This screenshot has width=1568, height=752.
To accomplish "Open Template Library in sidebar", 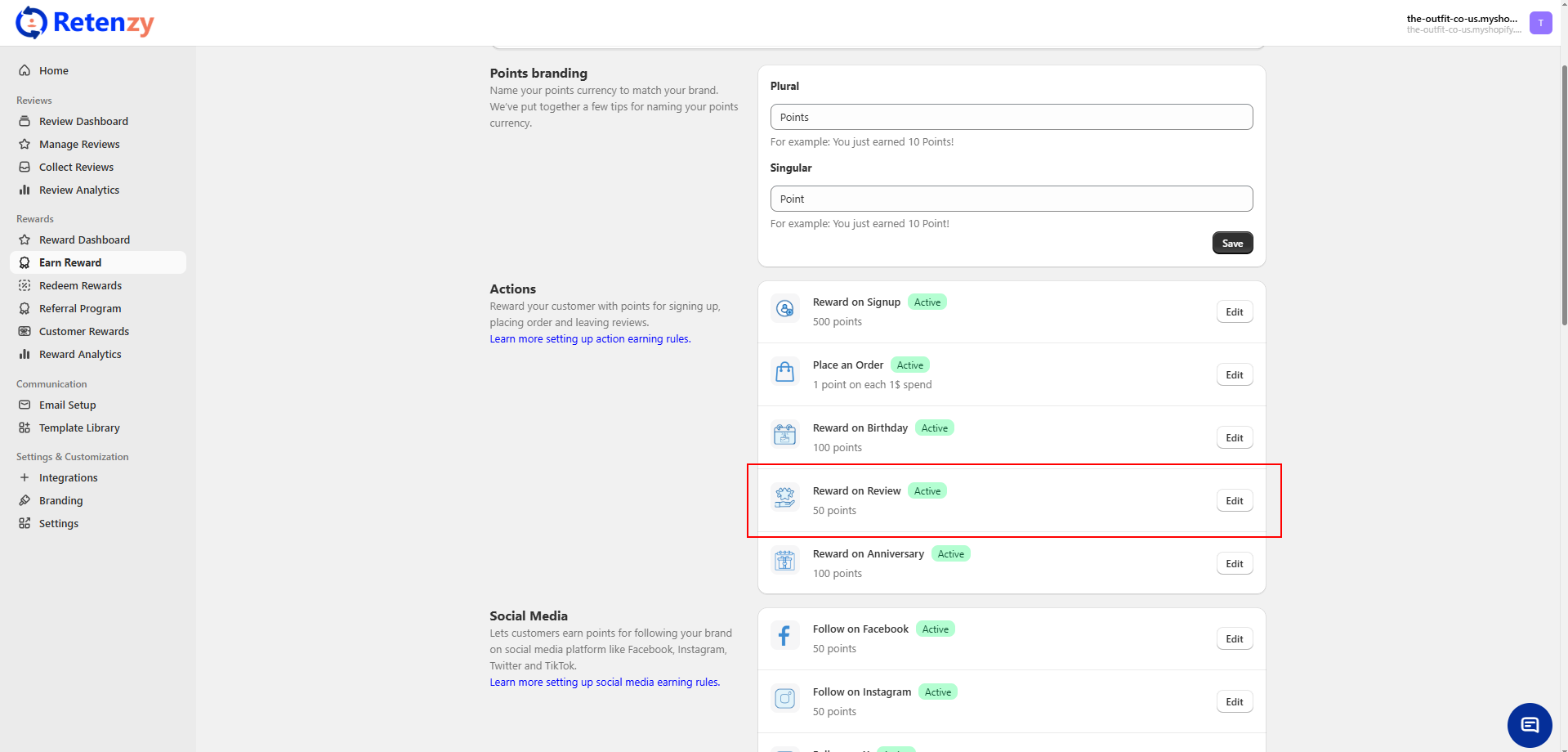I will pos(79,428).
